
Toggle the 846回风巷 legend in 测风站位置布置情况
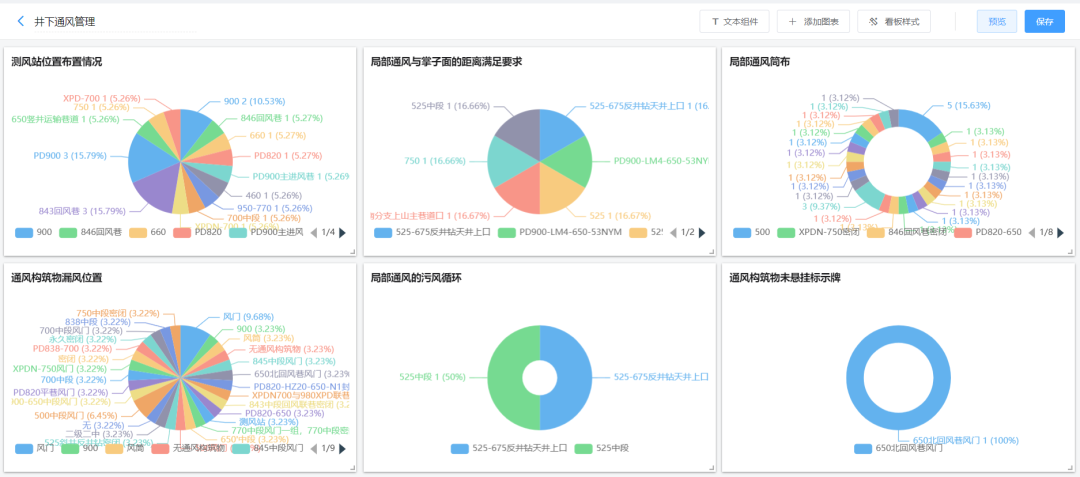tap(94, 233)
